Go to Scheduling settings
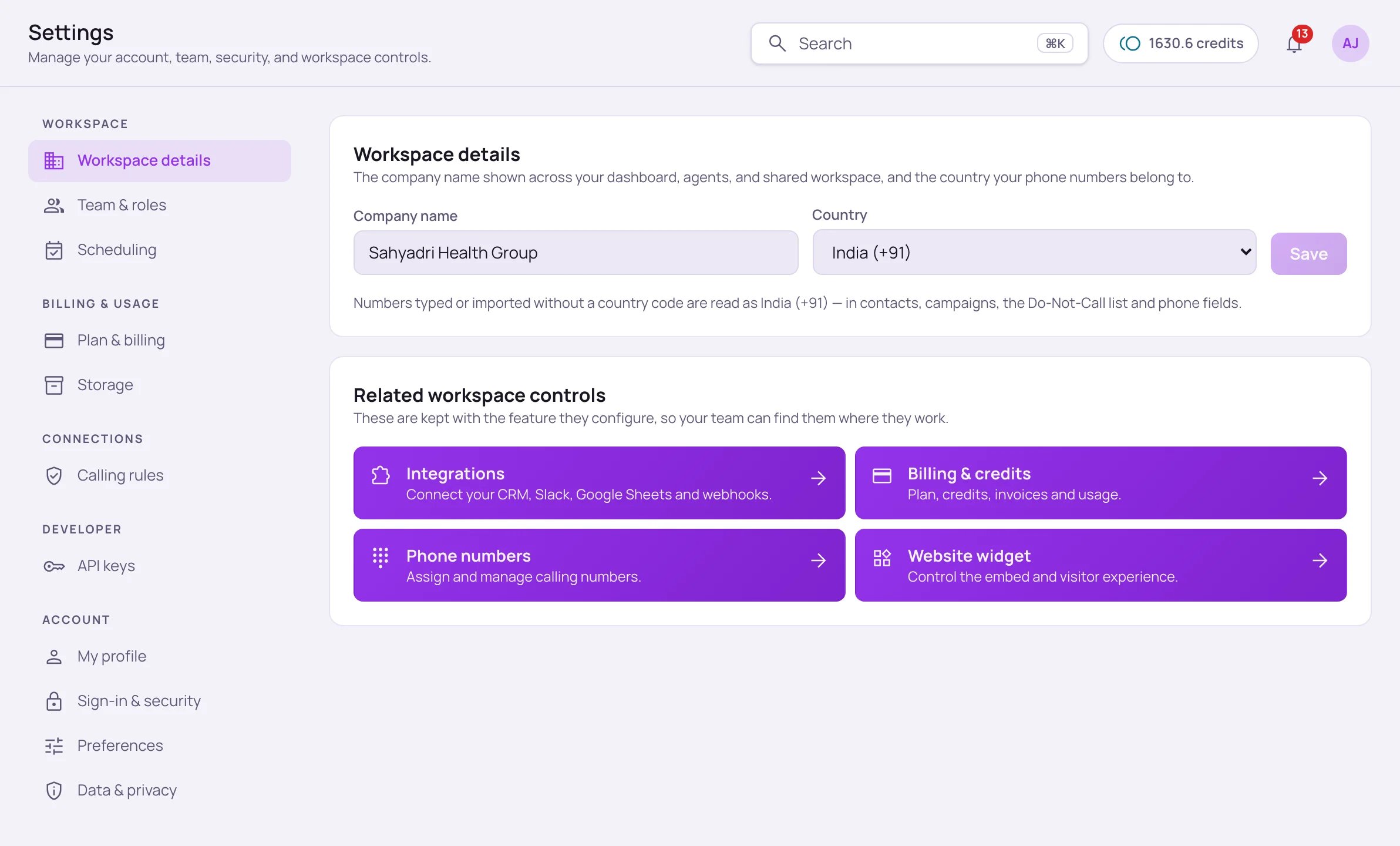The width and height of the screenshot is (1400, 846). (x=160, y=250)
